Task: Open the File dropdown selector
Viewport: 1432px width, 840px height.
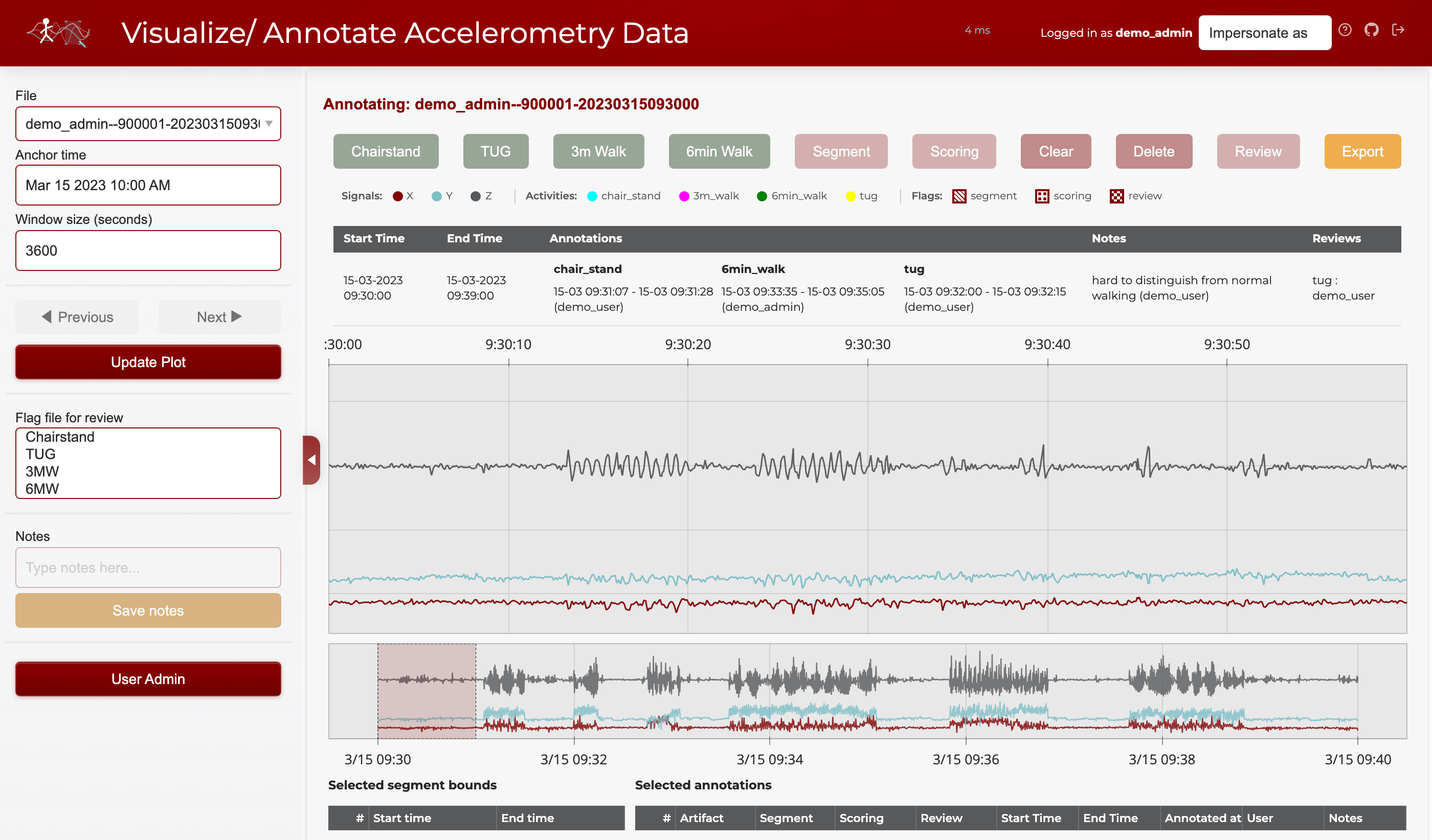Action: (148, 124)
